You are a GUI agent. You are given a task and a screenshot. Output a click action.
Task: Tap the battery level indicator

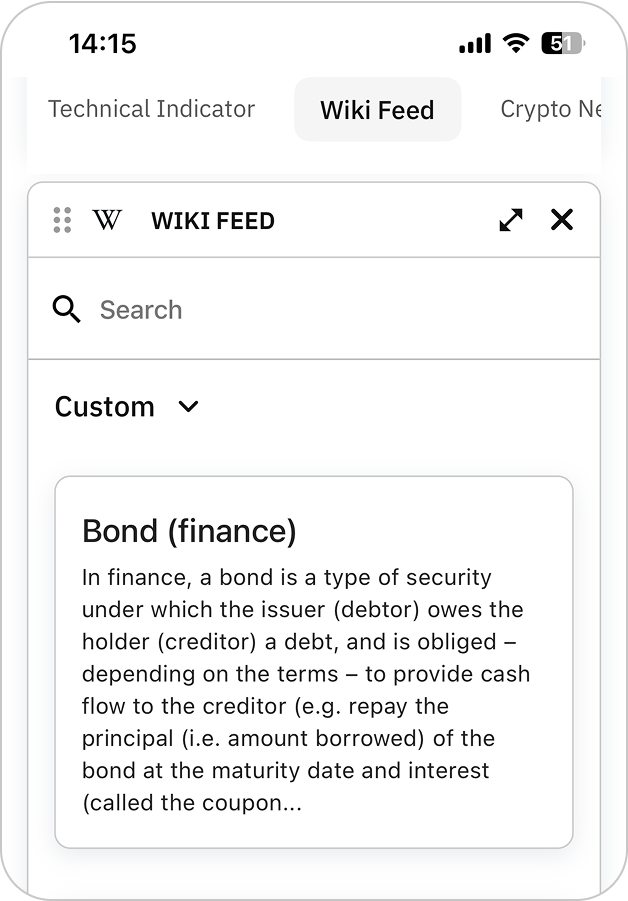tap(563, 43)
